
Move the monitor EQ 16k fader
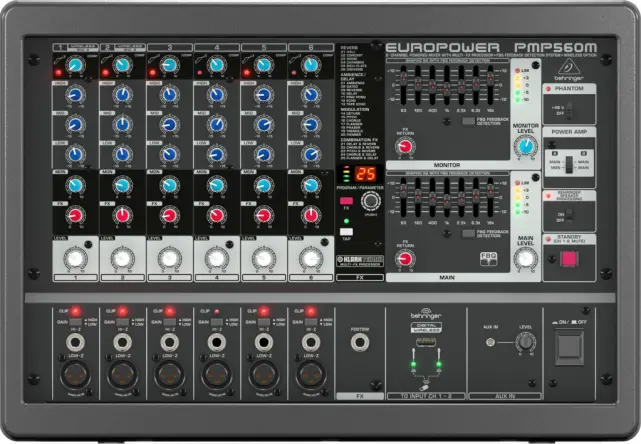pos(490,78)
